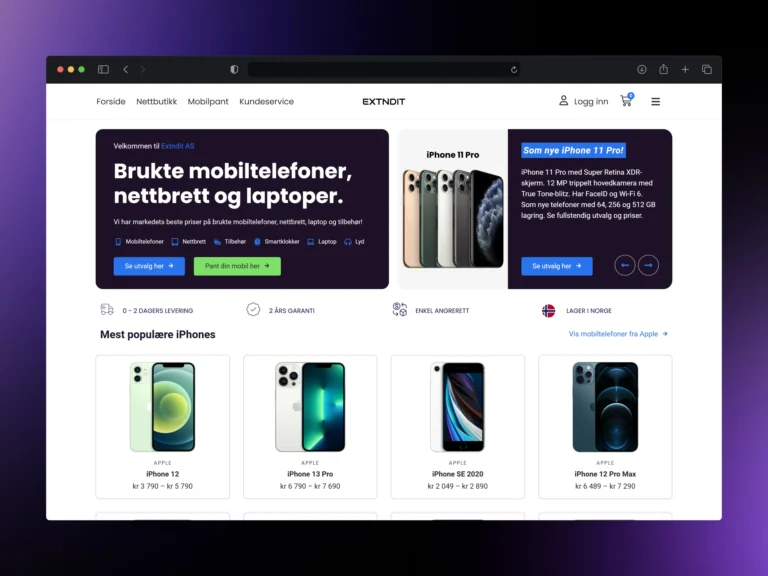Open the Mobilpant menu item
The image size is (768, 576).
(x=208, y=101)
